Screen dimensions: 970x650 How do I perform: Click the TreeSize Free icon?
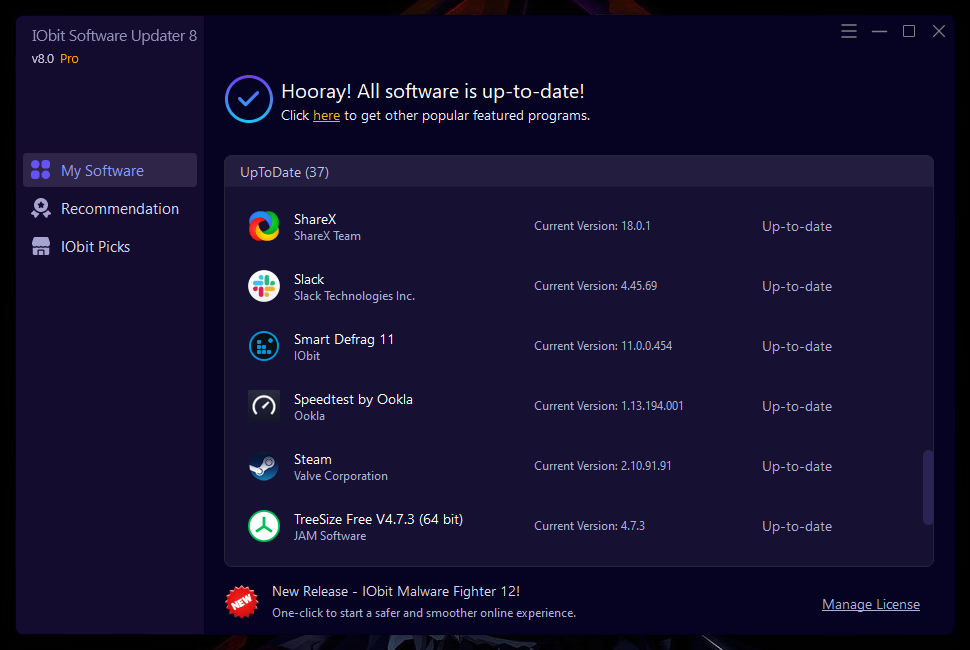click(264, 526)
